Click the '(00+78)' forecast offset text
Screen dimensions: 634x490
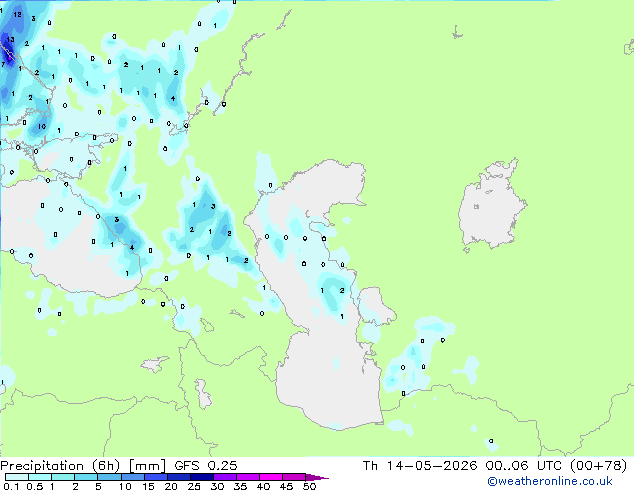point(598,466)
